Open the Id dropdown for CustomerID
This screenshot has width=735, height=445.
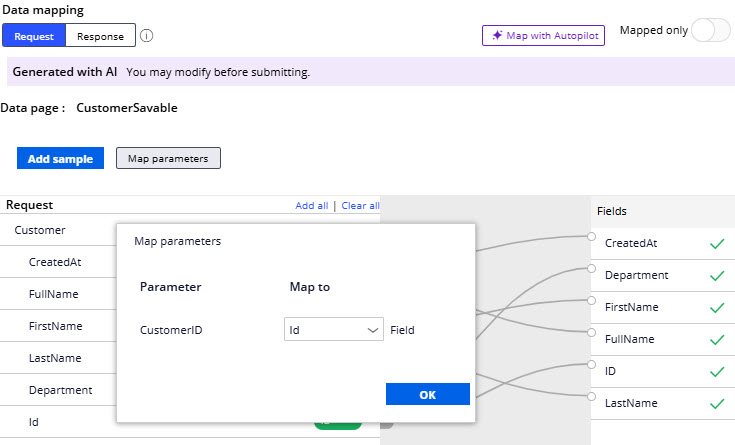(334, 330)
